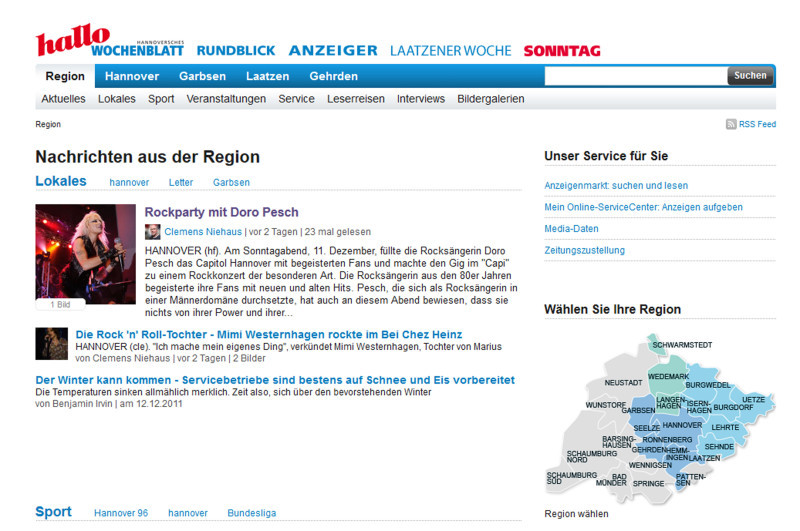
Task: Click Clemens Niehaus author avatar image
Action: [x=153, y=231]
